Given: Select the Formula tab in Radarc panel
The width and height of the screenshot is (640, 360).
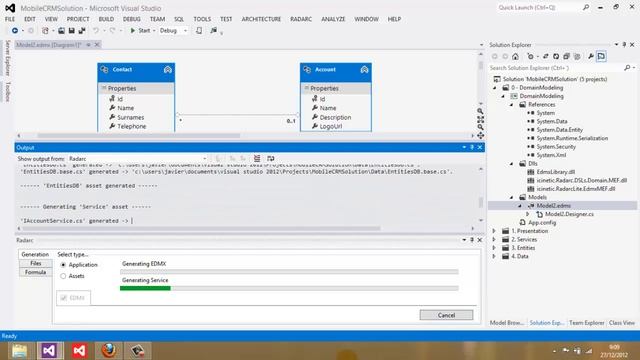Looking at the screenshot, I should tap(36, 273).
